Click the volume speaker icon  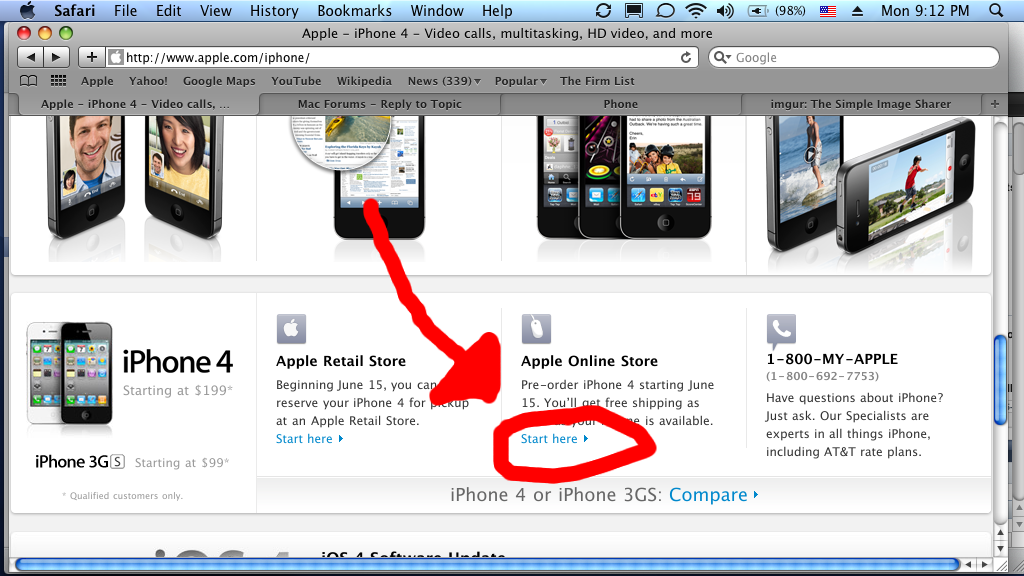(725, 10)
